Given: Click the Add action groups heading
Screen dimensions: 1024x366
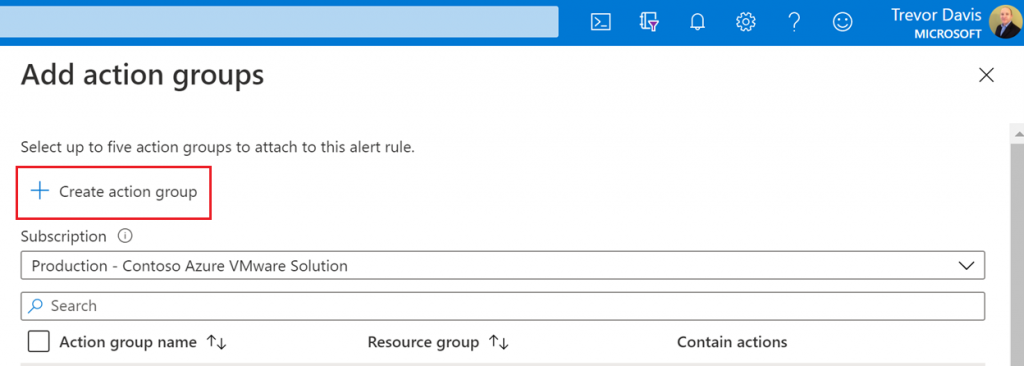Looking at the screenshot, I should tap(142, 76).
